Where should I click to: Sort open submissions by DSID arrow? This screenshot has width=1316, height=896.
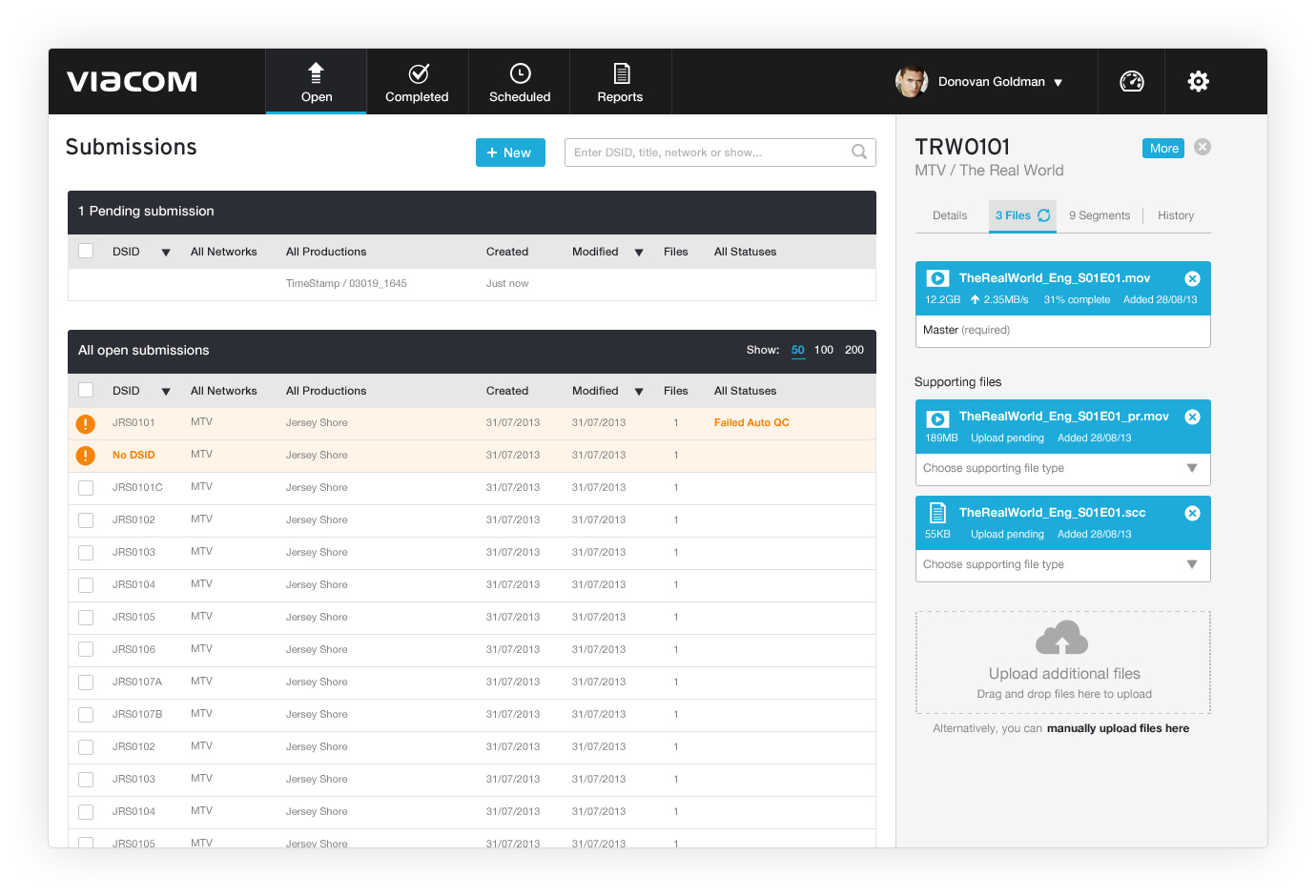coord(166,392)
